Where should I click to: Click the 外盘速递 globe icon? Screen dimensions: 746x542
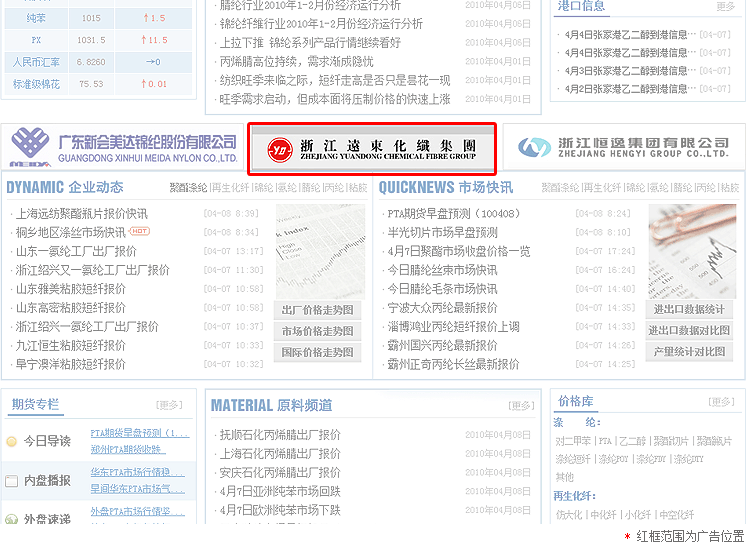[x=11, y=519]
